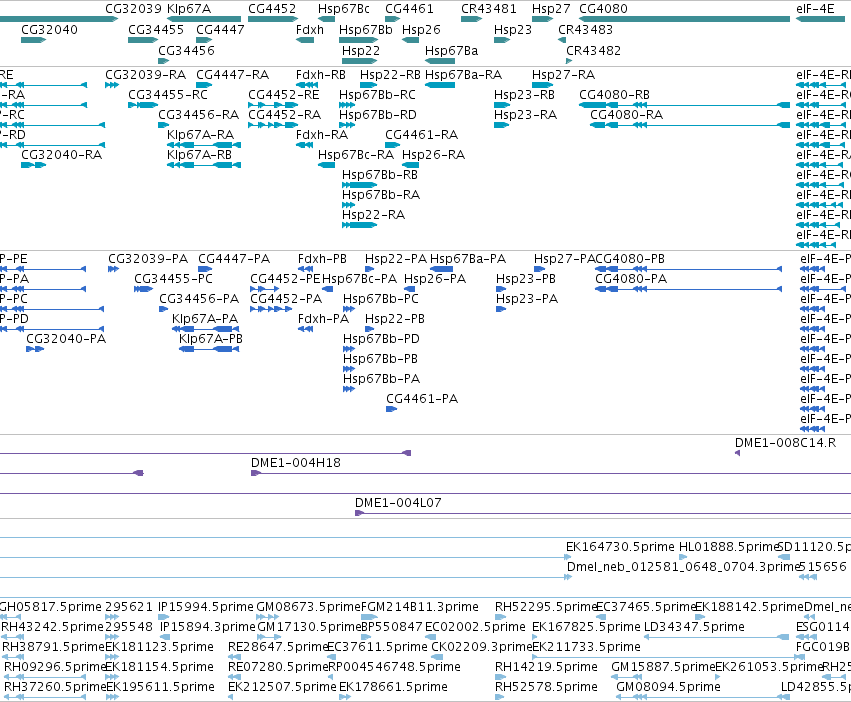Click the DME1-004H18 BAC label

point(295,463)
